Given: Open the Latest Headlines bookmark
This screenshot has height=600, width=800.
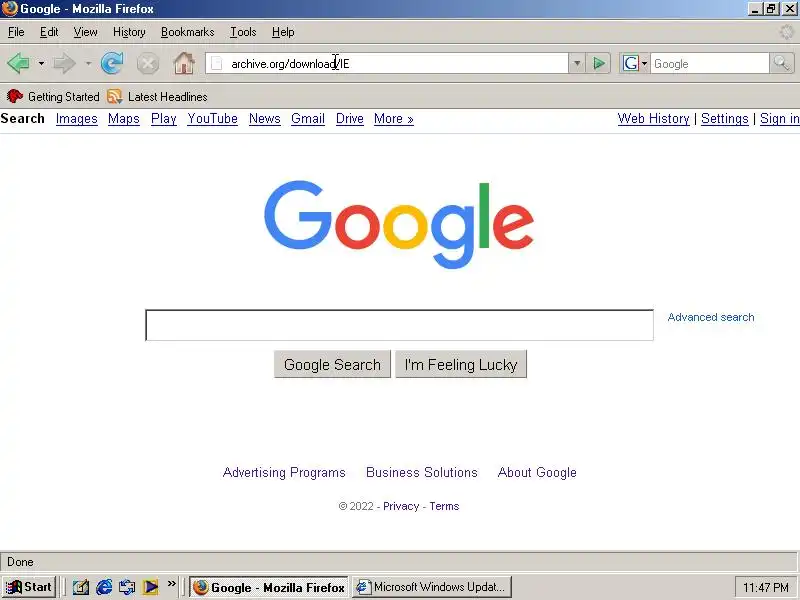Looking at the screenshot, I should pos(158,96).
